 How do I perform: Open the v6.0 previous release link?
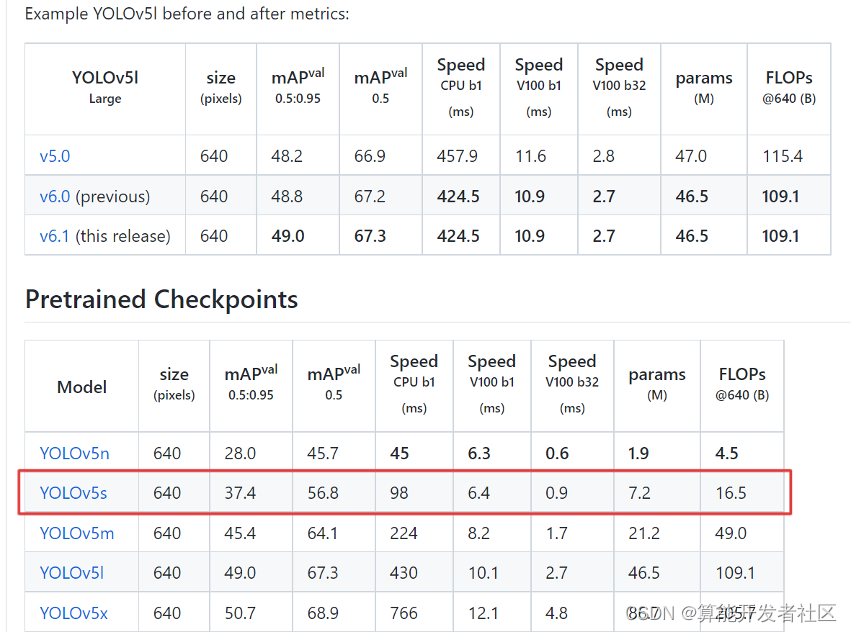pyautogui.click(x=55, y=196)
